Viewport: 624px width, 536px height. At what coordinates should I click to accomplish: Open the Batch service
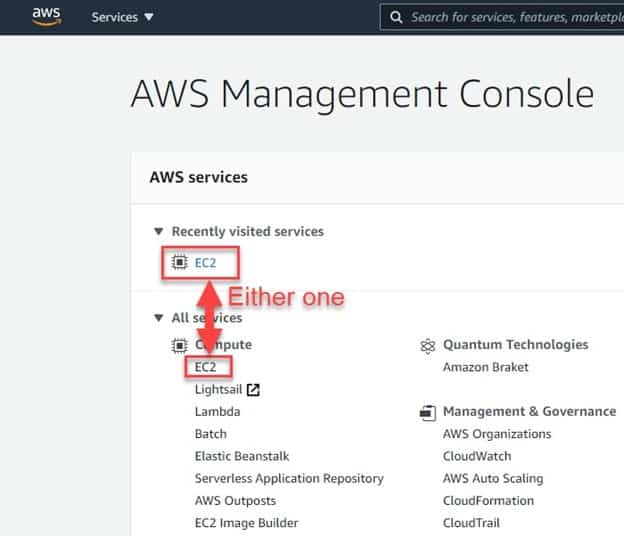[x=211, y=434]
